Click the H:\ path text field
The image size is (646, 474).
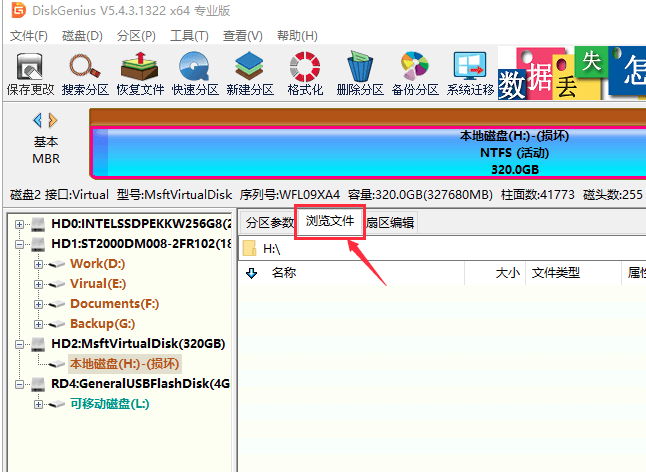[442, 248]
